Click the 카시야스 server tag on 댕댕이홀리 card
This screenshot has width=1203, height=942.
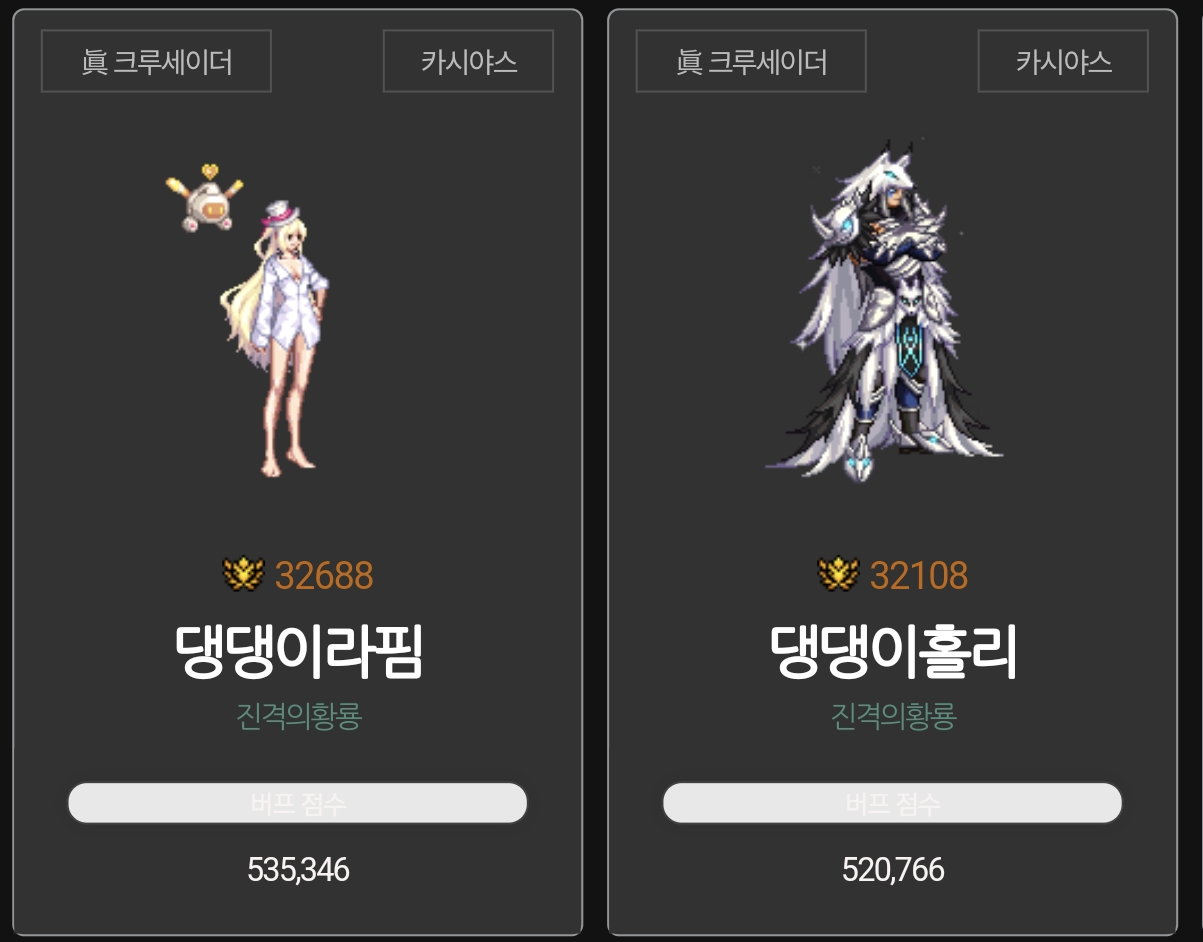pyautogui.click(x=1063, y=61)
